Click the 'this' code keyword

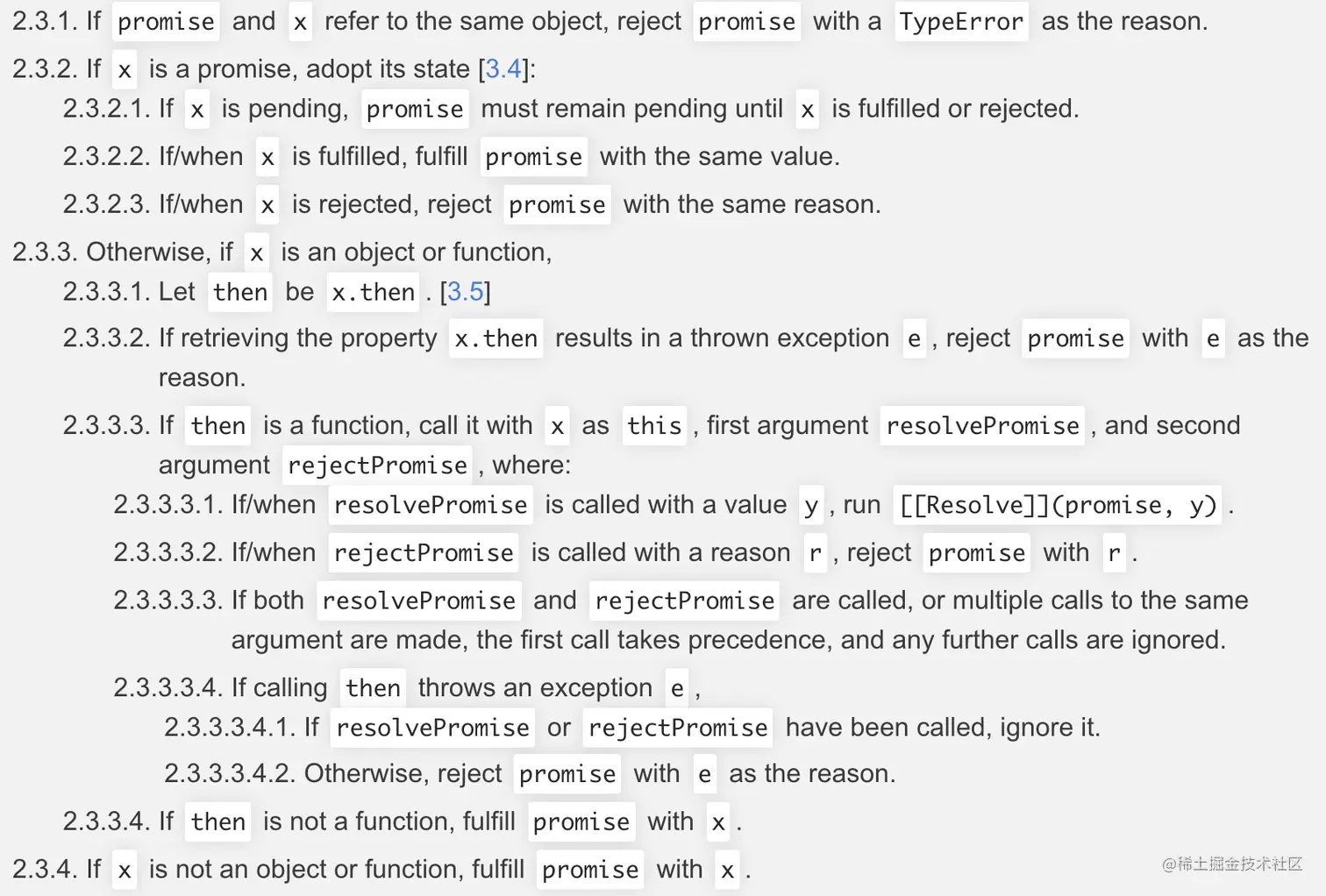click(x=654, y=426)
